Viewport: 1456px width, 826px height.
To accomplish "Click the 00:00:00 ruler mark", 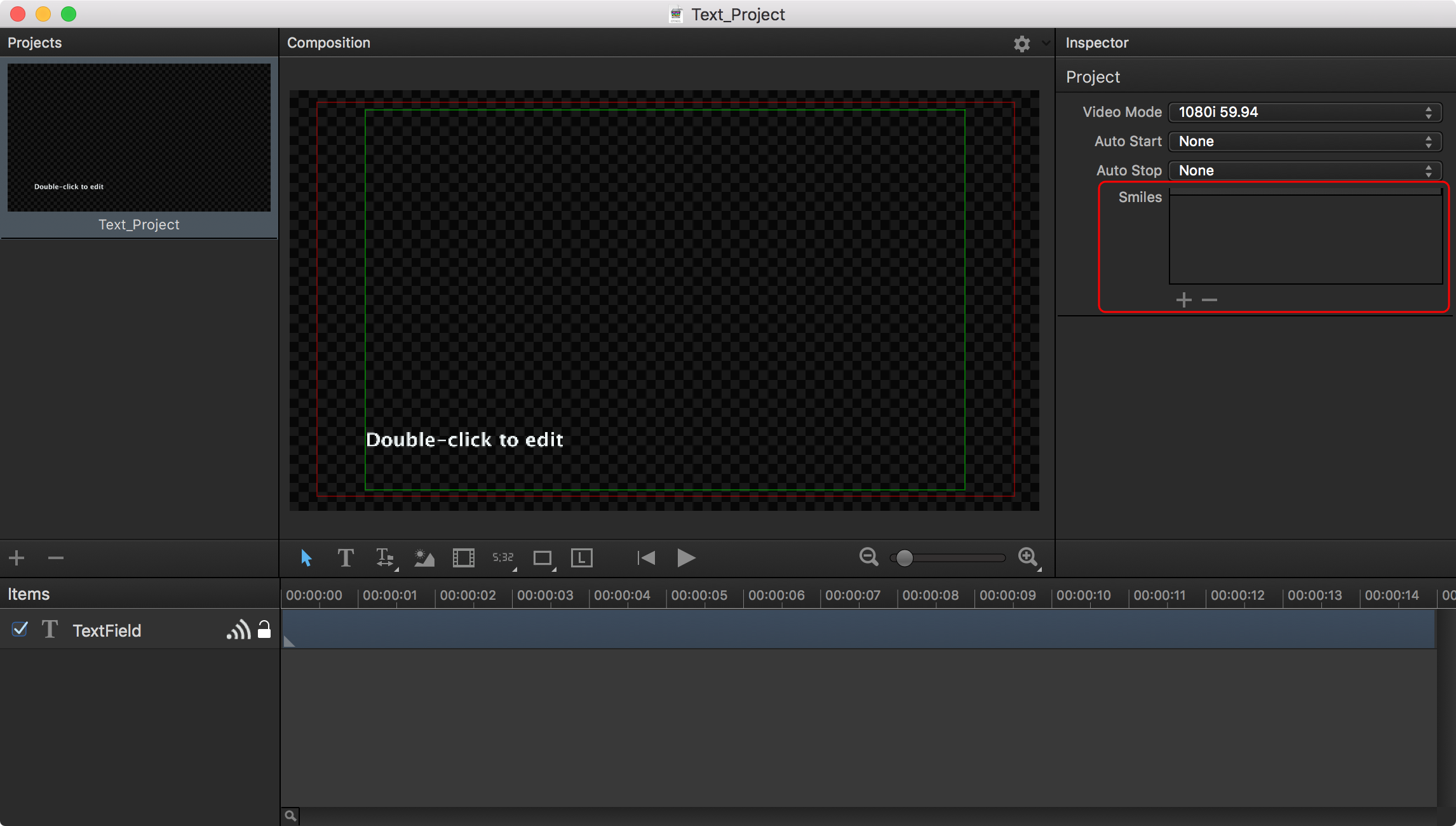I will [x=314, y=595].
